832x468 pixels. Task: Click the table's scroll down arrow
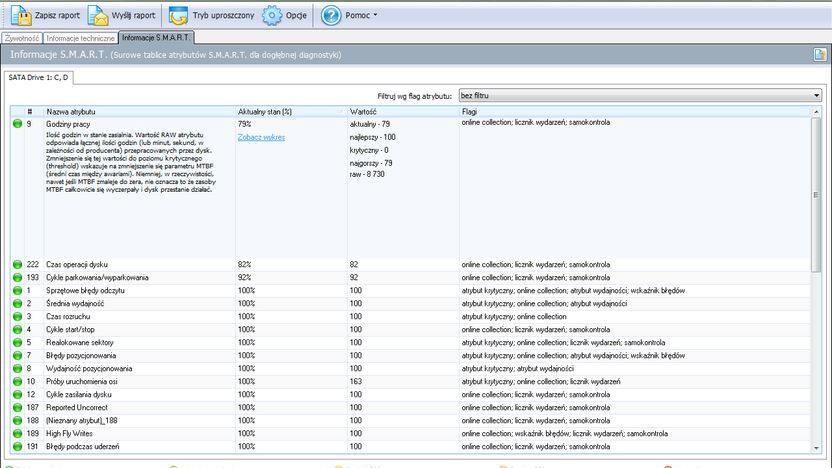(816, 448)
